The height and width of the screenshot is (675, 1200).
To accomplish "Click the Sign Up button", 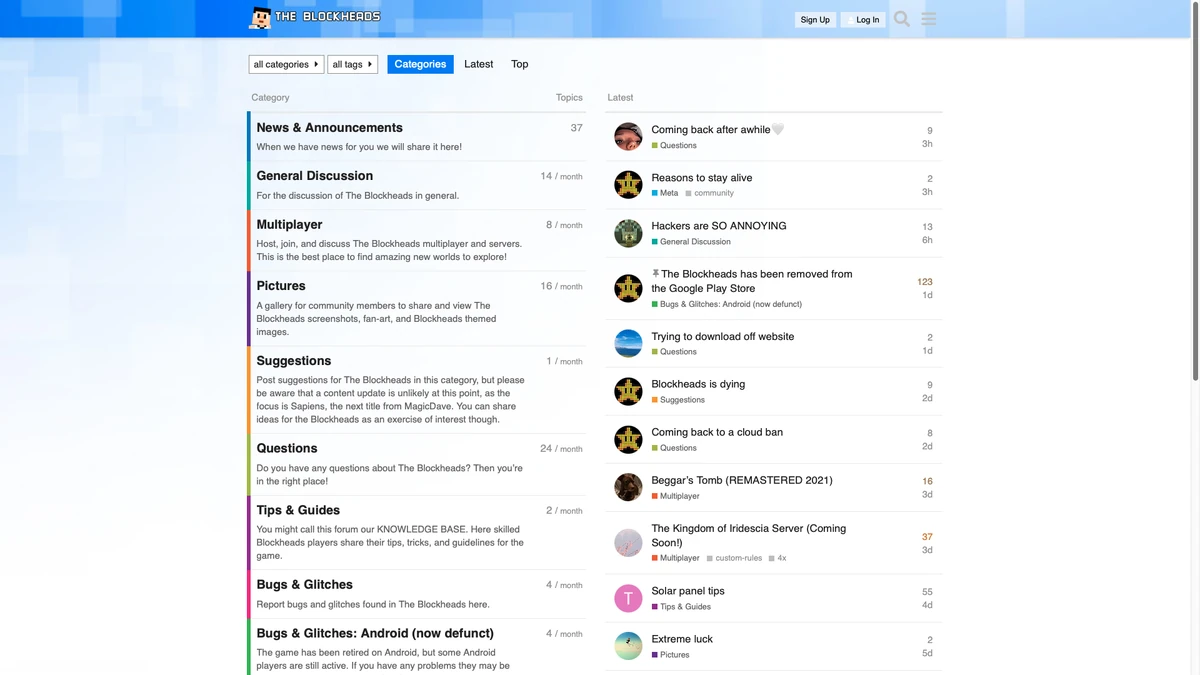I will [815, 19].
